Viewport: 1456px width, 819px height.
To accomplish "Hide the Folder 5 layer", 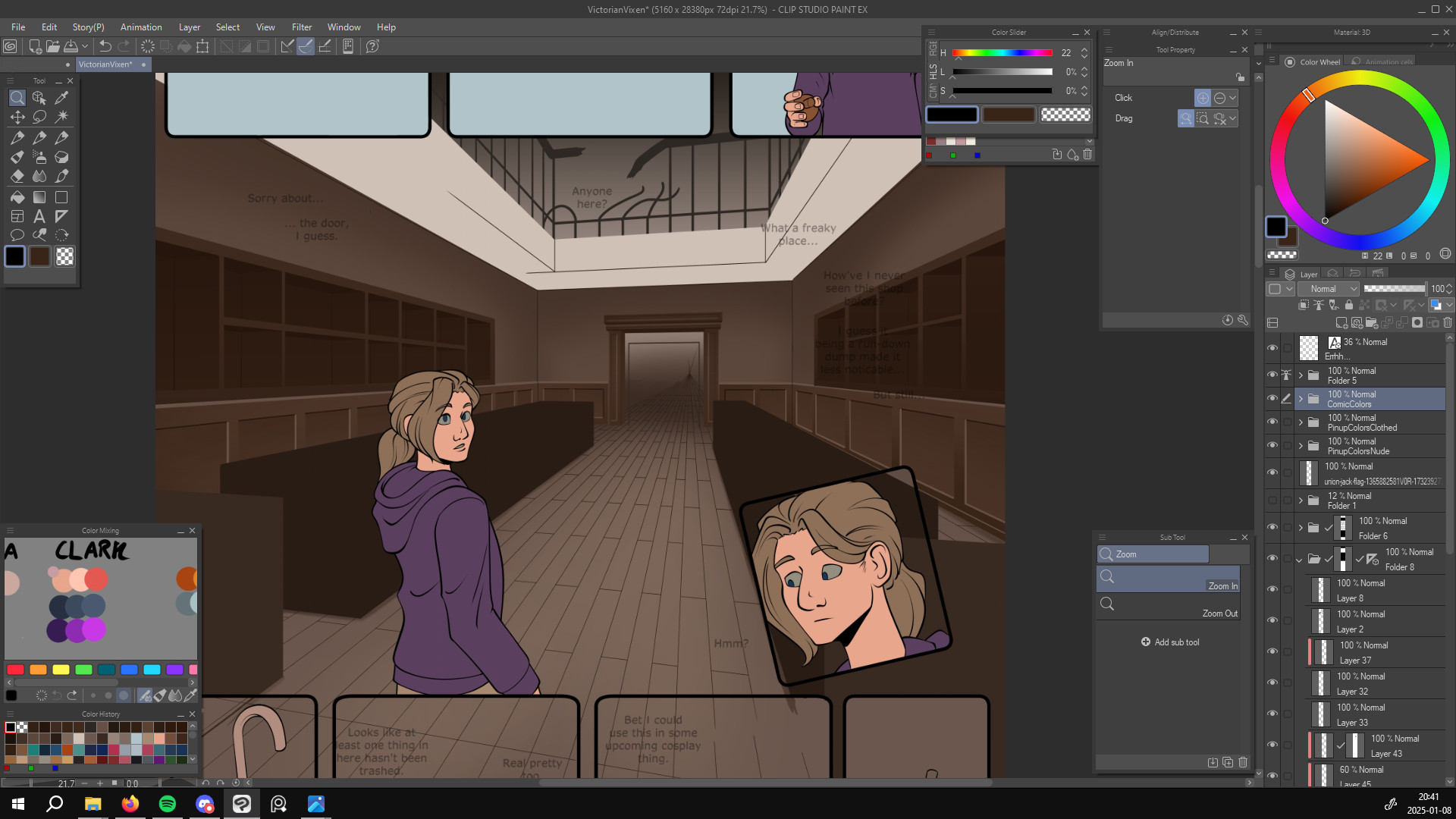I will click(x=1272, y=375).
